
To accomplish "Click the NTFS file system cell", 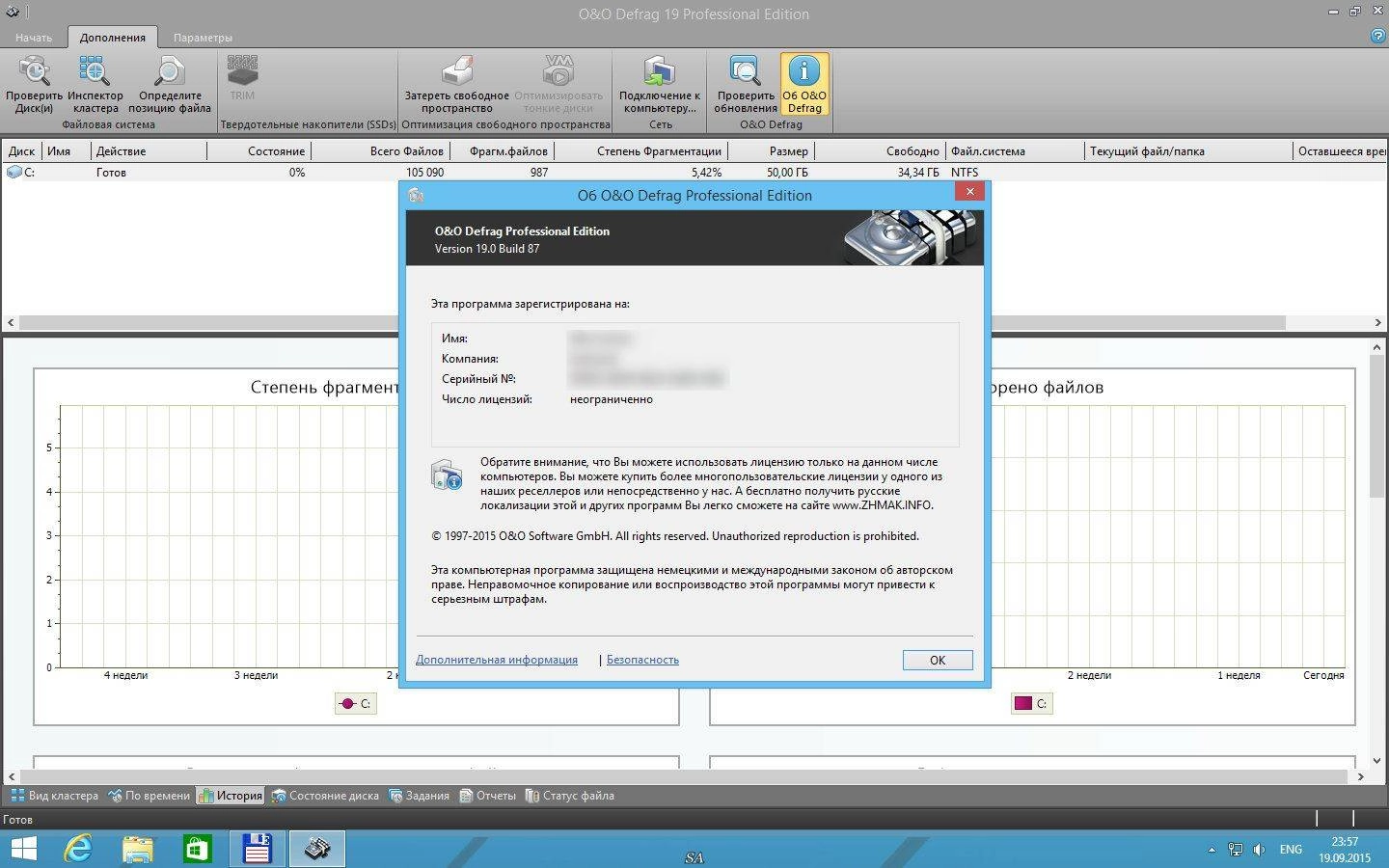I will [x=965, y=173].
